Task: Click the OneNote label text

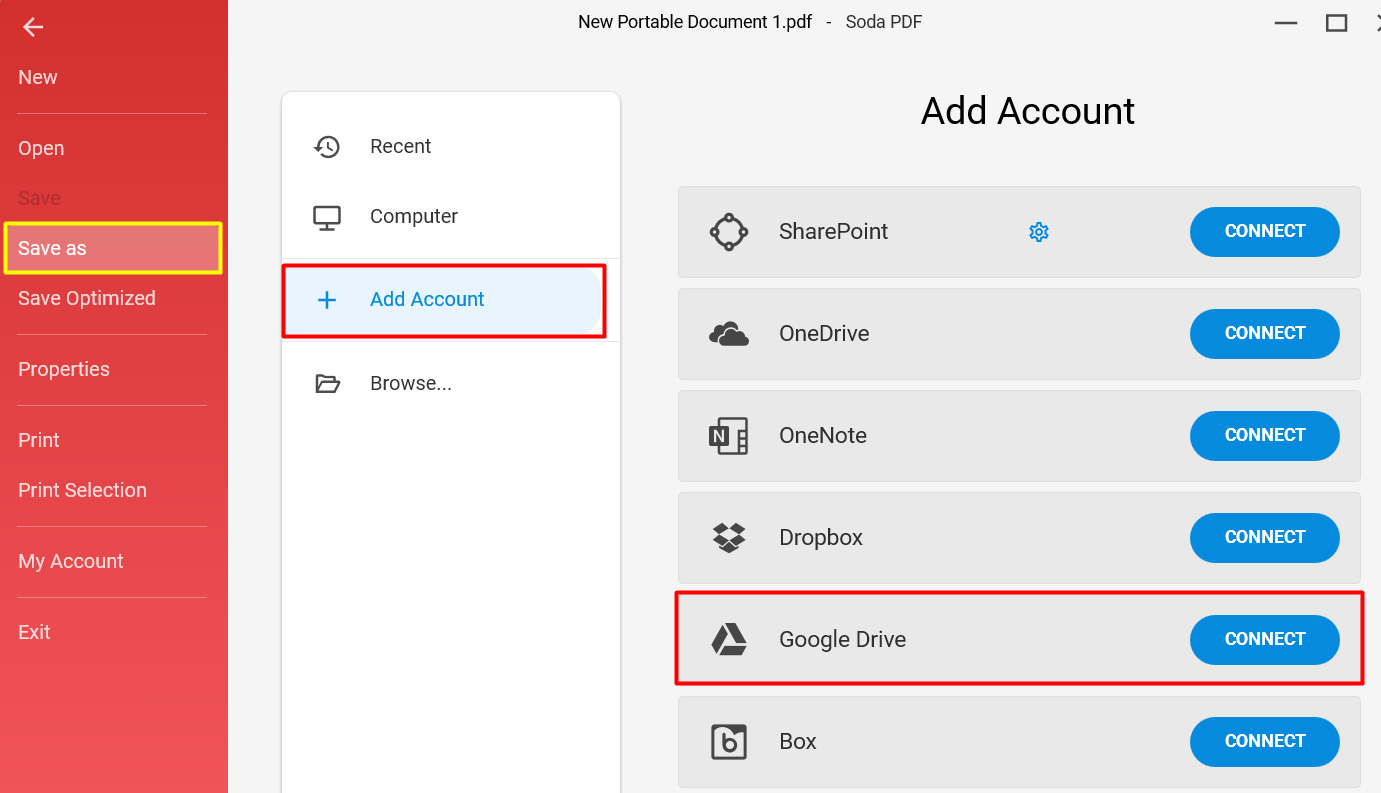Action: click(x=823, y=435)
